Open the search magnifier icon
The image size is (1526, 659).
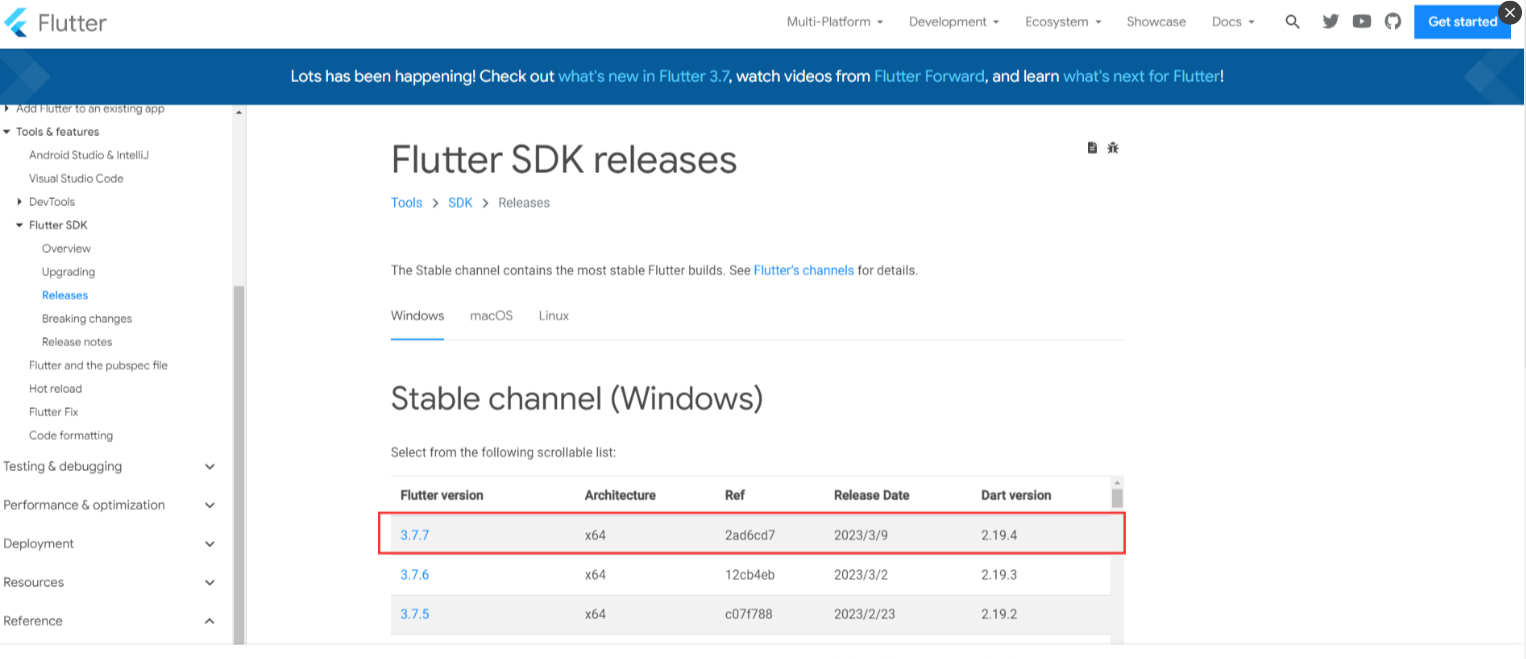[x=1292, y=22]
